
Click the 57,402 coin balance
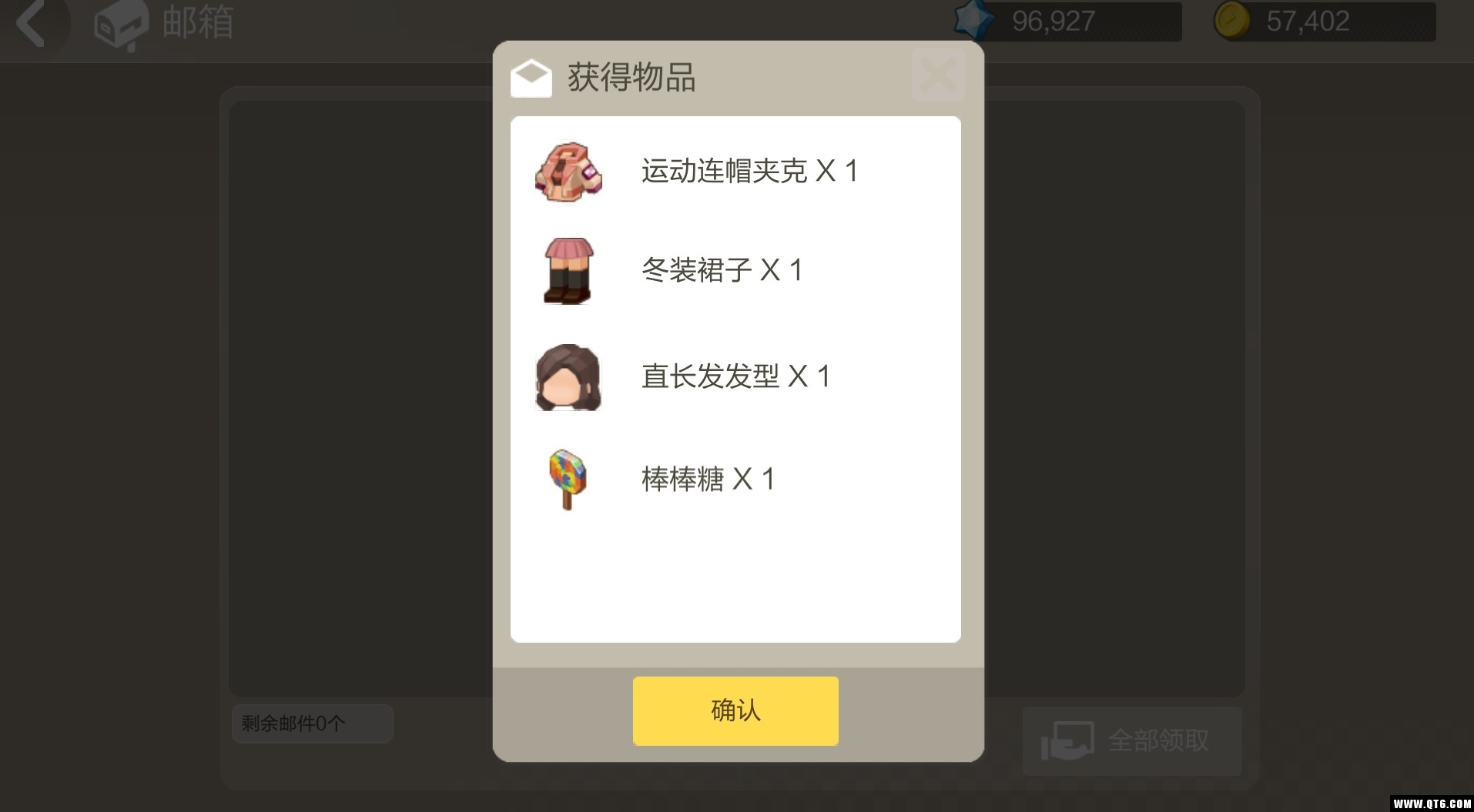tap(1308, 21)
